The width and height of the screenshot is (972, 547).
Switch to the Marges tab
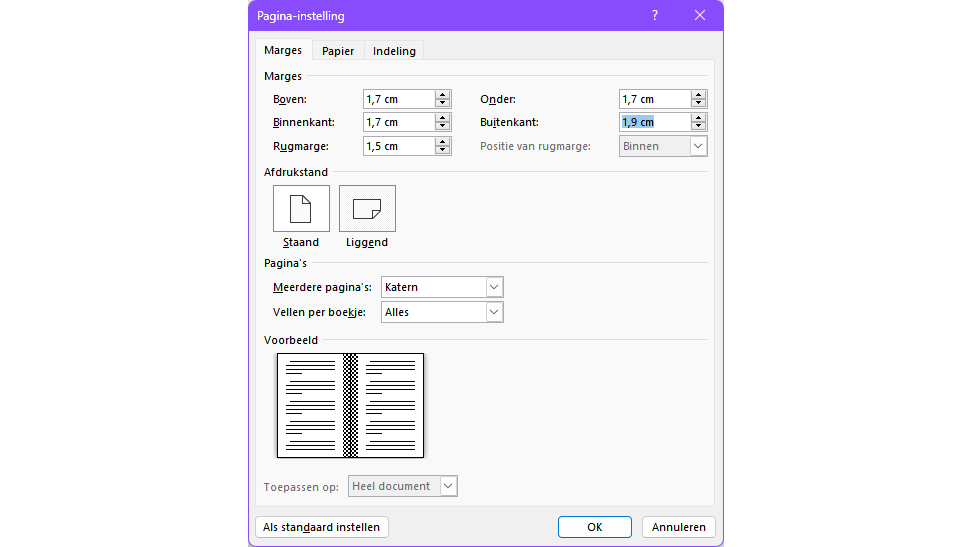(x=283, y=50)
